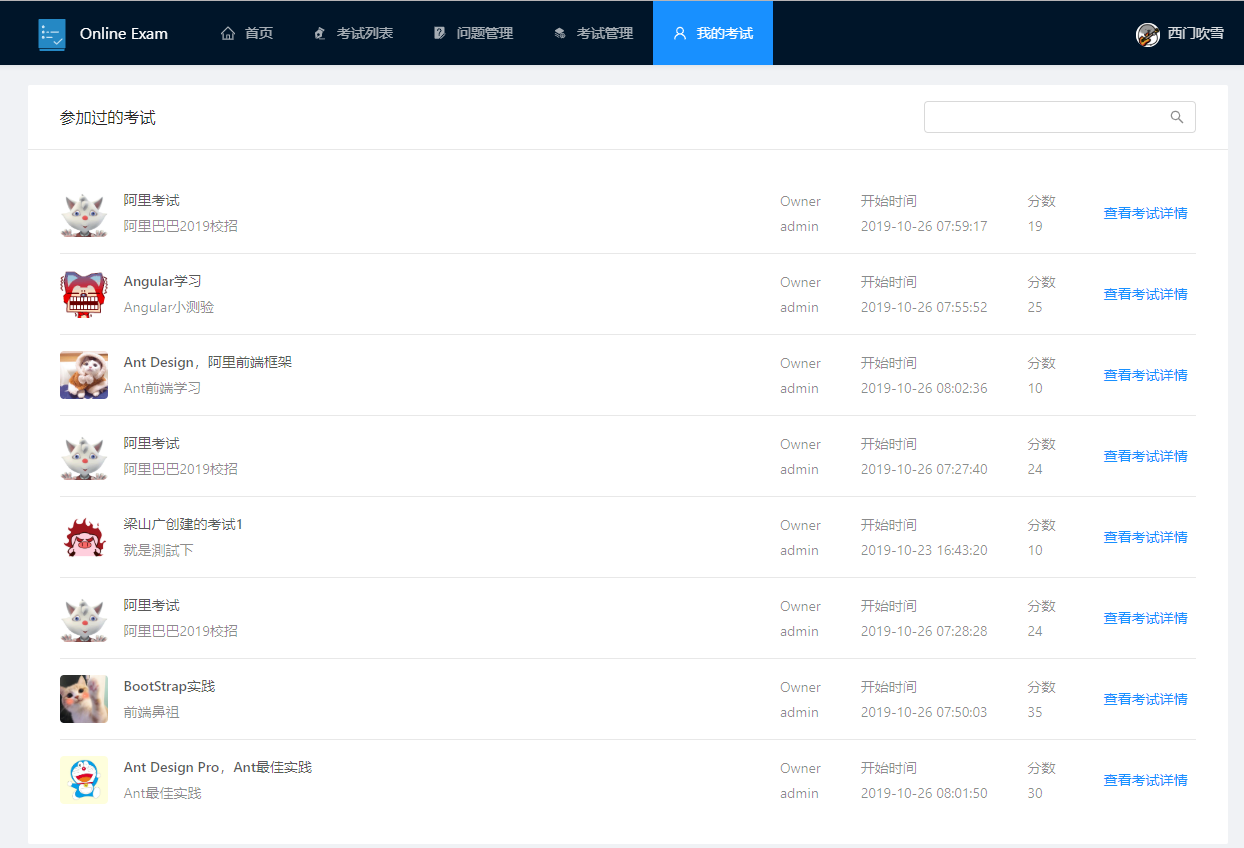Click the home icon beside 首页

[x=228, y=33]
